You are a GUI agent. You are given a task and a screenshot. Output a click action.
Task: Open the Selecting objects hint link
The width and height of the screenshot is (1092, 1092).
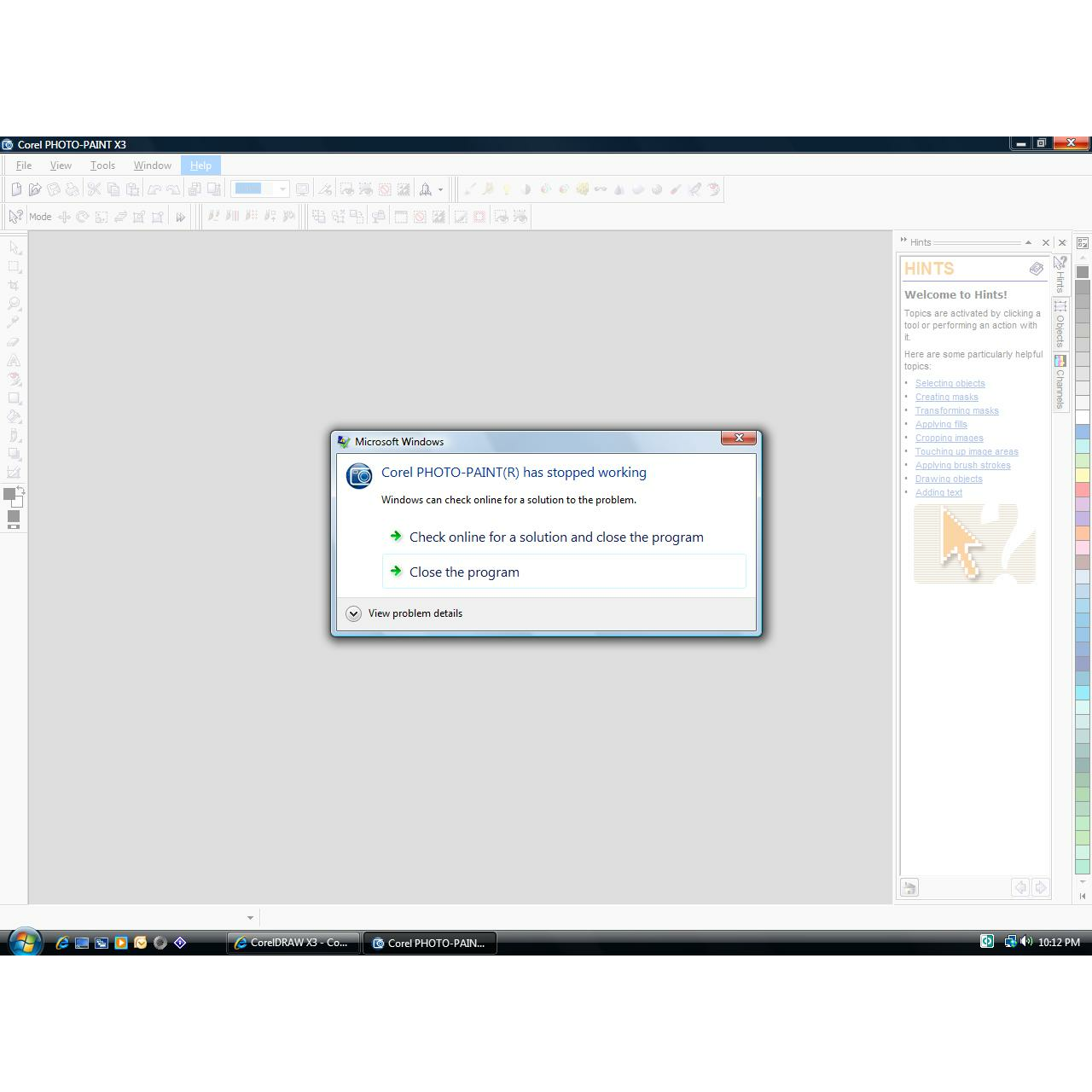pos(950,384)
